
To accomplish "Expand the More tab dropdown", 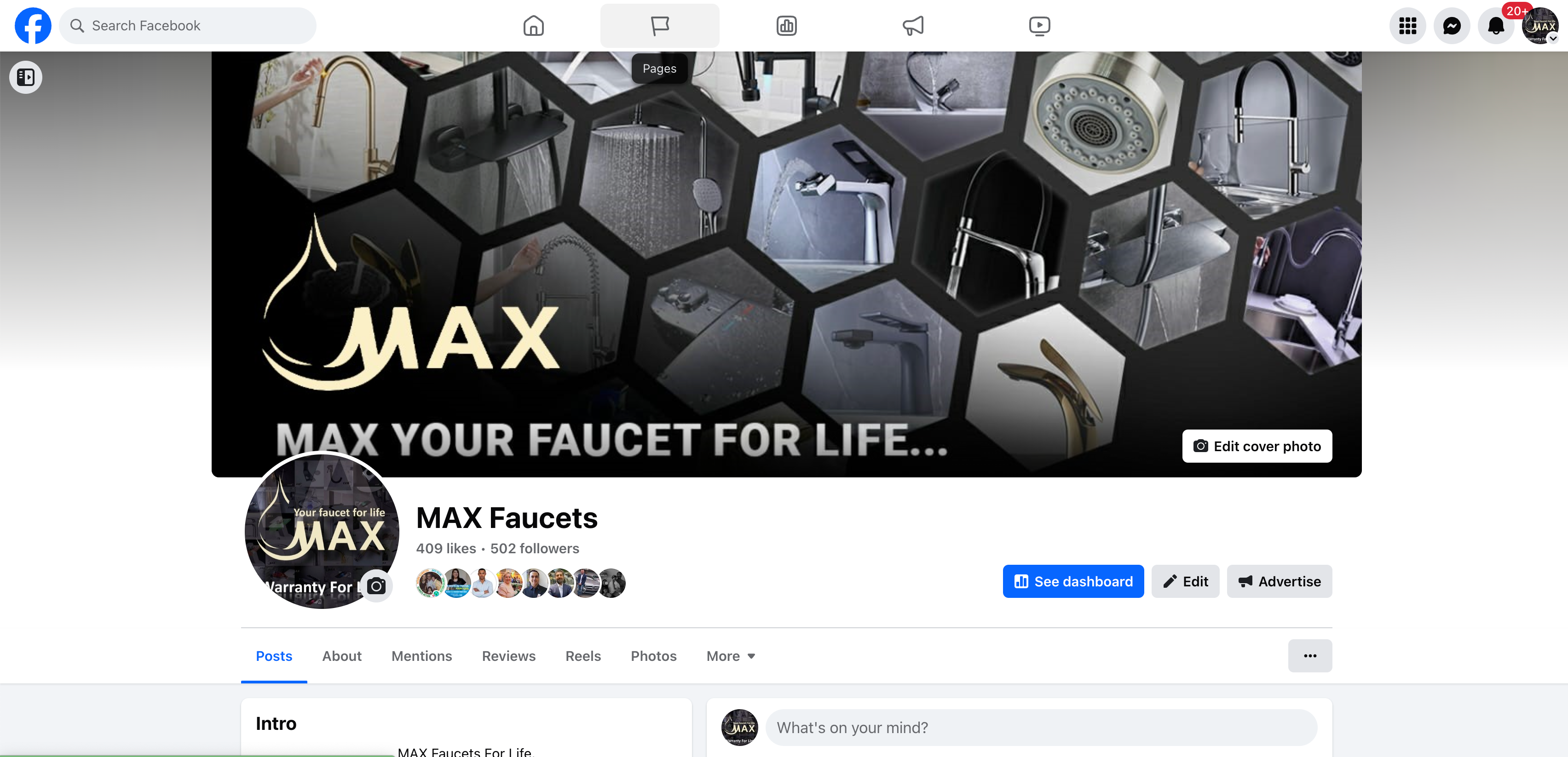I will pyautogui.click(x=731, y=655).
